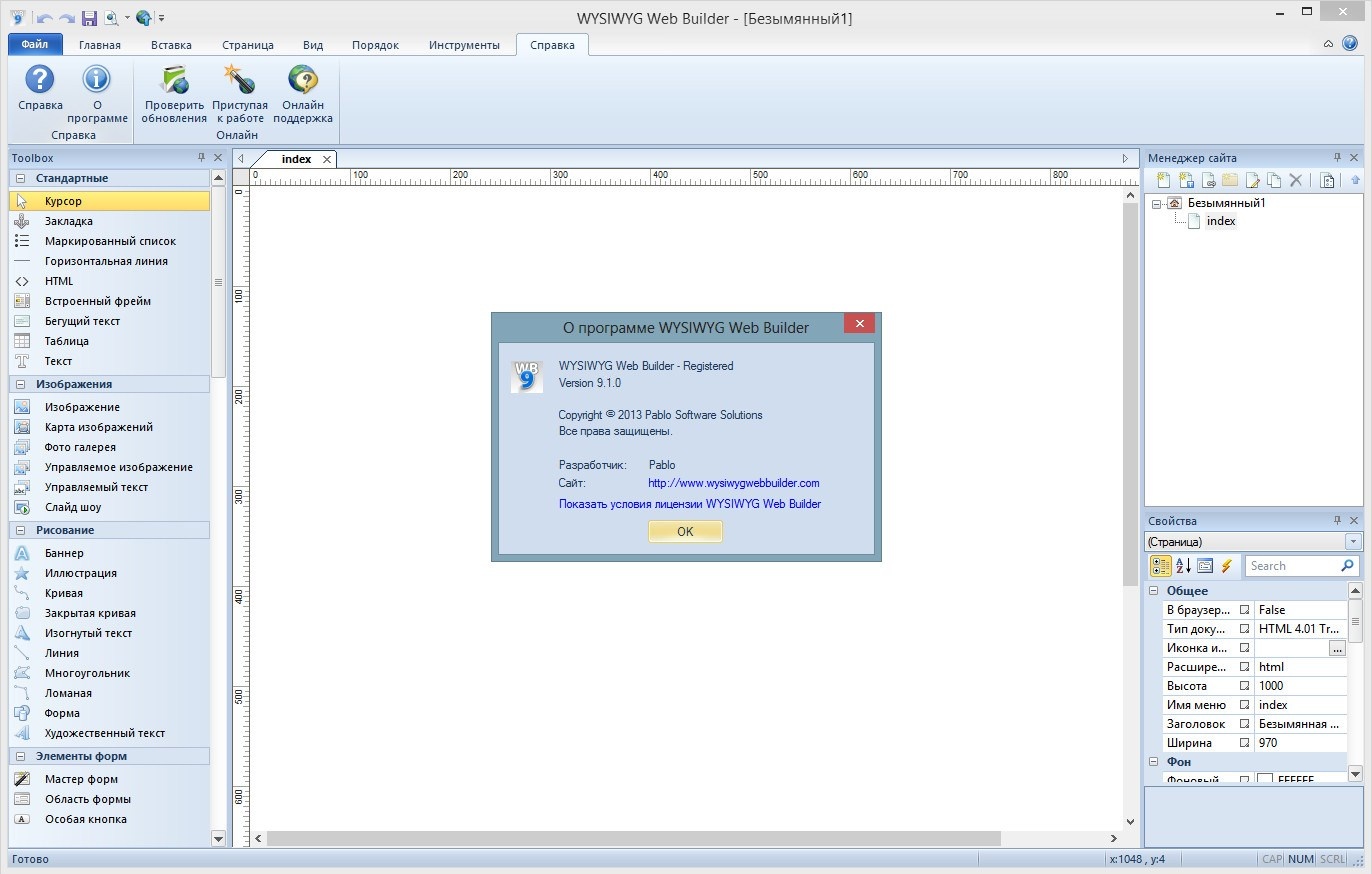Screen dimensions: 1372x874
Task: Select the index document tab
Action: [296, 159]
